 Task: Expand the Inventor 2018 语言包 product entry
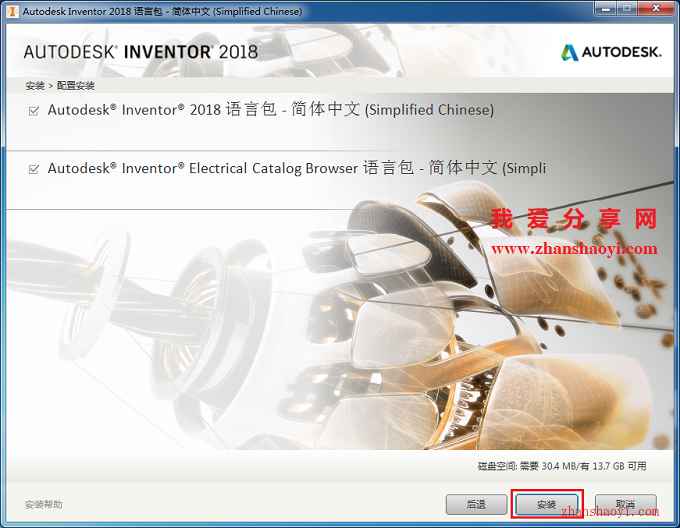pos(271,110)
